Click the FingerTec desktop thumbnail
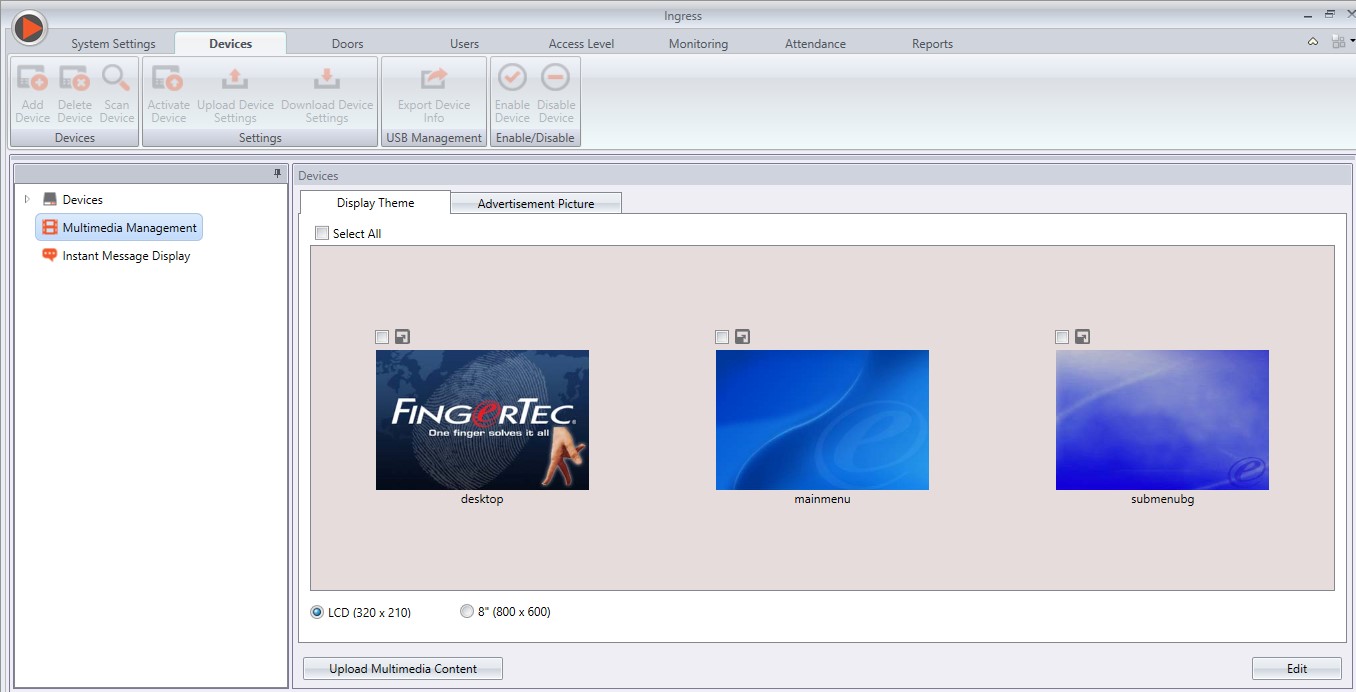Viewport: 1356px width, 692px height. click(x=482, y=420)
